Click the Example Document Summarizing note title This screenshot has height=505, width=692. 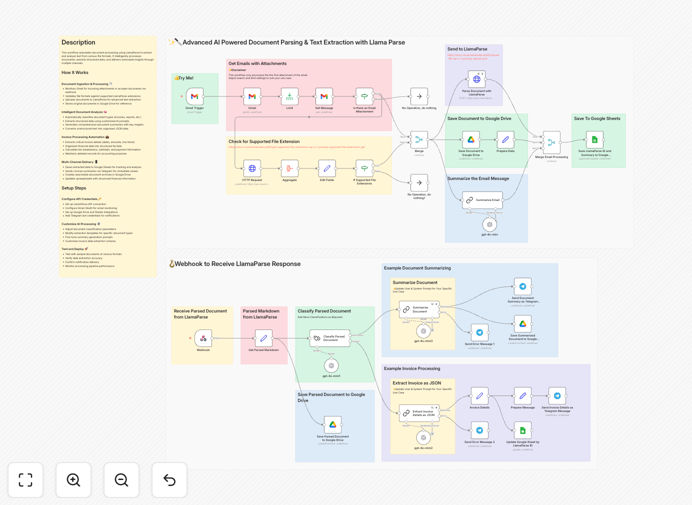[x=417, y=268]
